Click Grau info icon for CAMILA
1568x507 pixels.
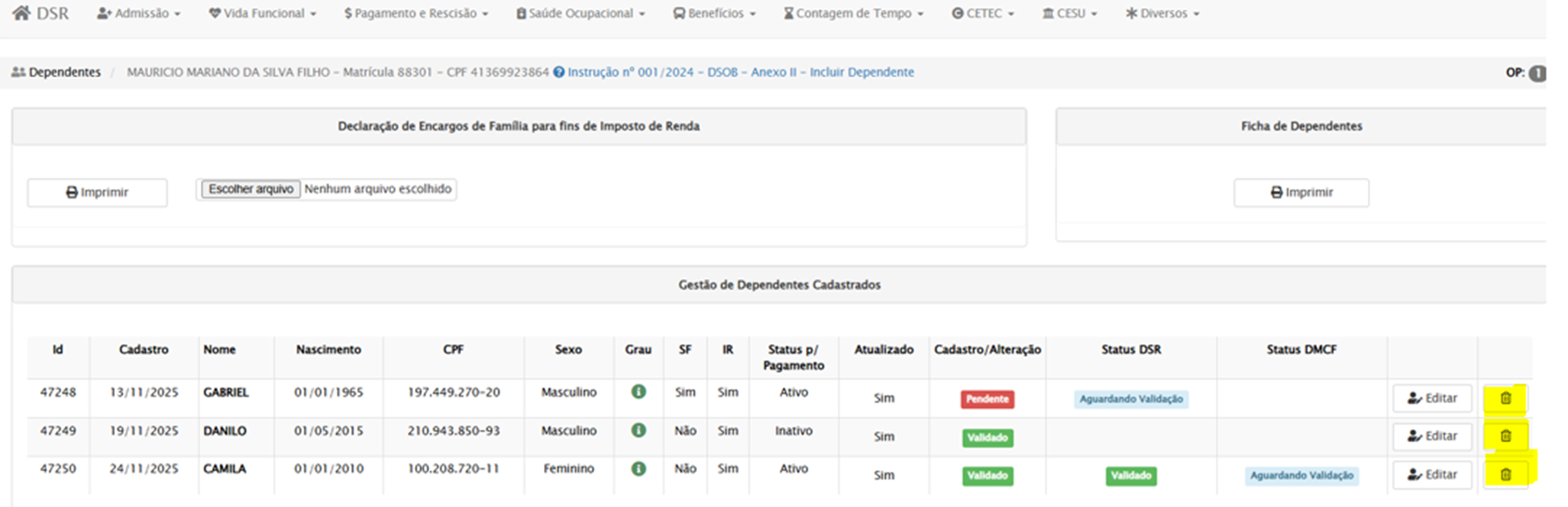(639, 469)
